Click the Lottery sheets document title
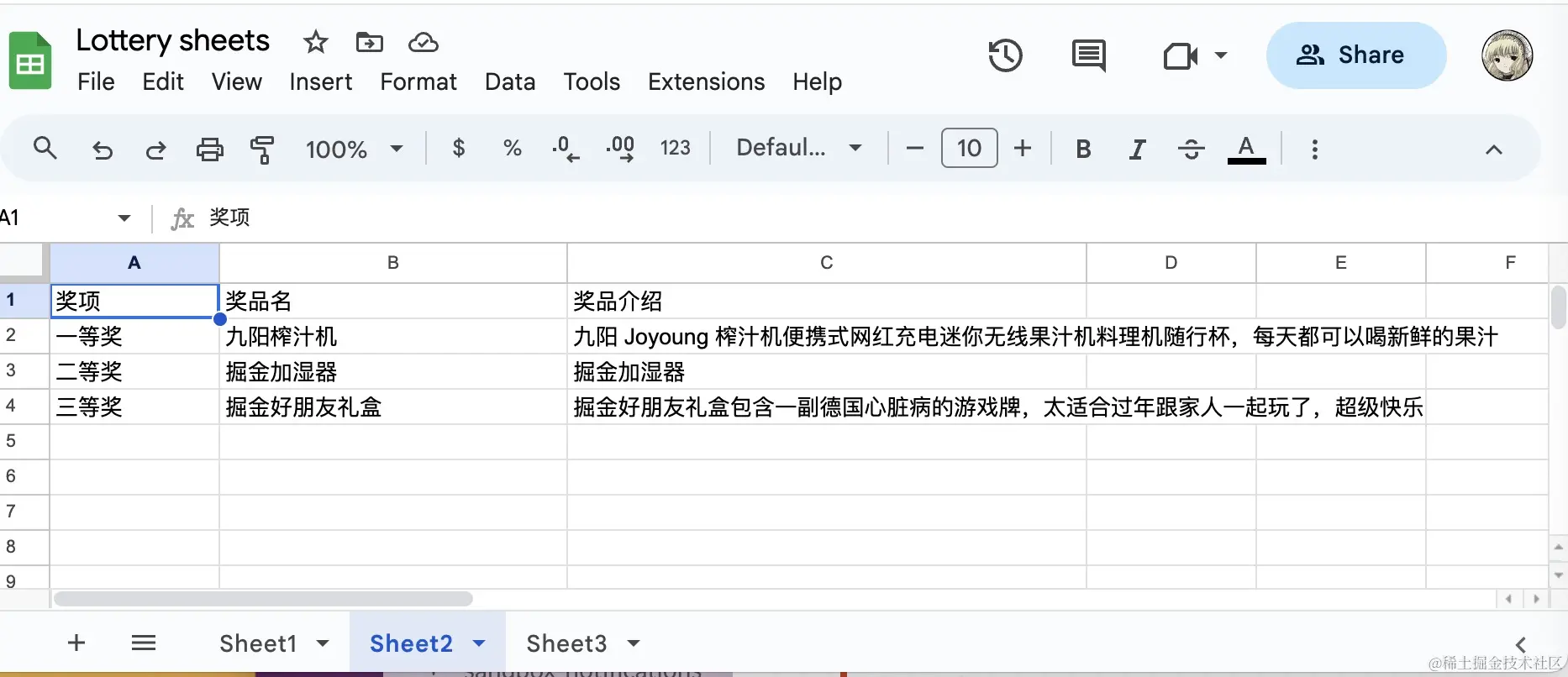The height and width of the screenshot is (677, 1568). coord(172,40)
